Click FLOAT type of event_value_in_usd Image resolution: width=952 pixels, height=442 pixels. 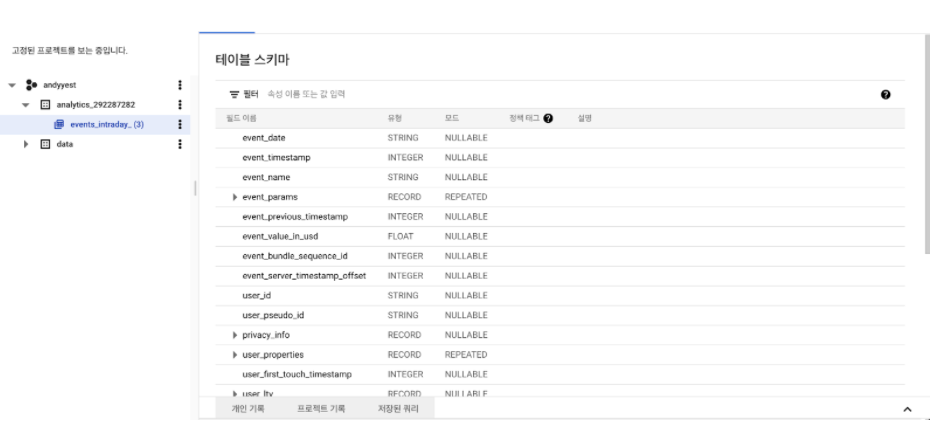pyautogui.click(x=400, y=236)
